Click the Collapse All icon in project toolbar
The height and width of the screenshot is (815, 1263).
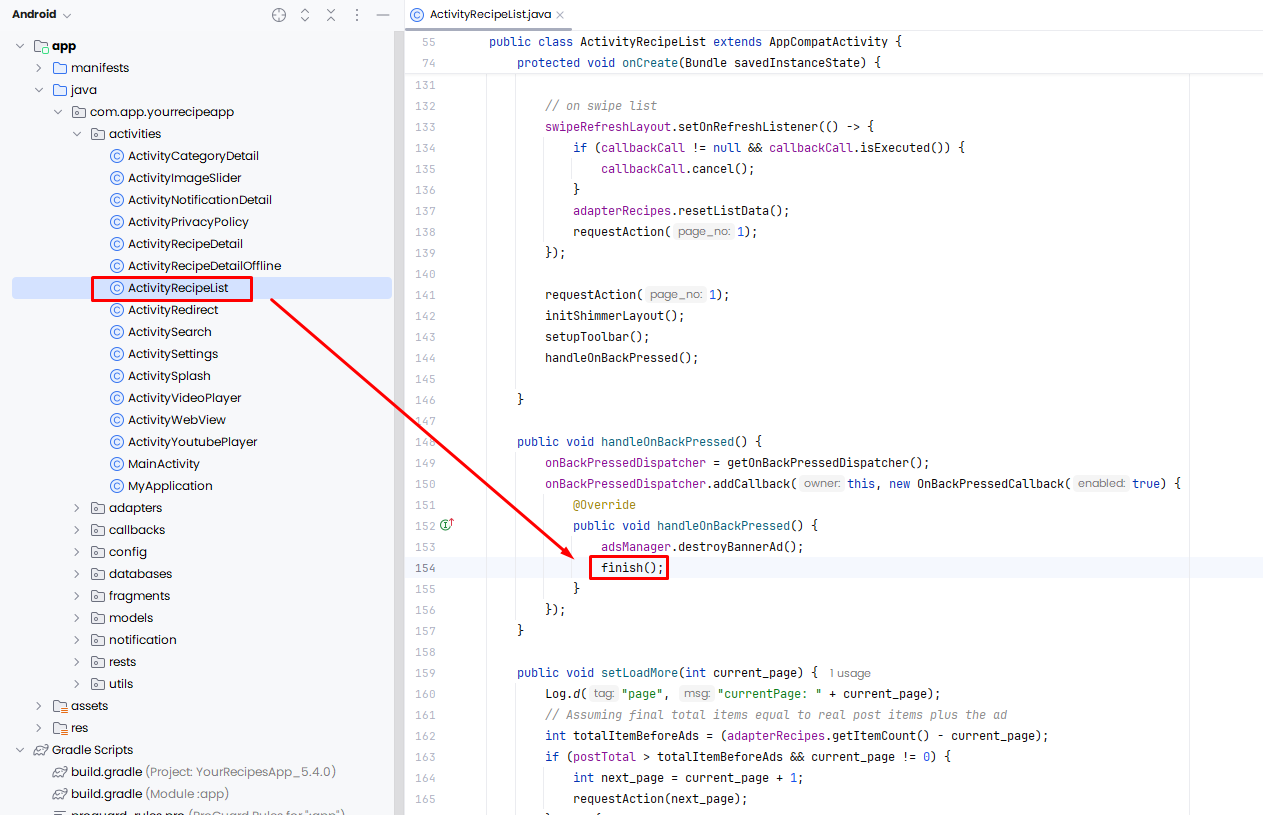coord(331,15)
